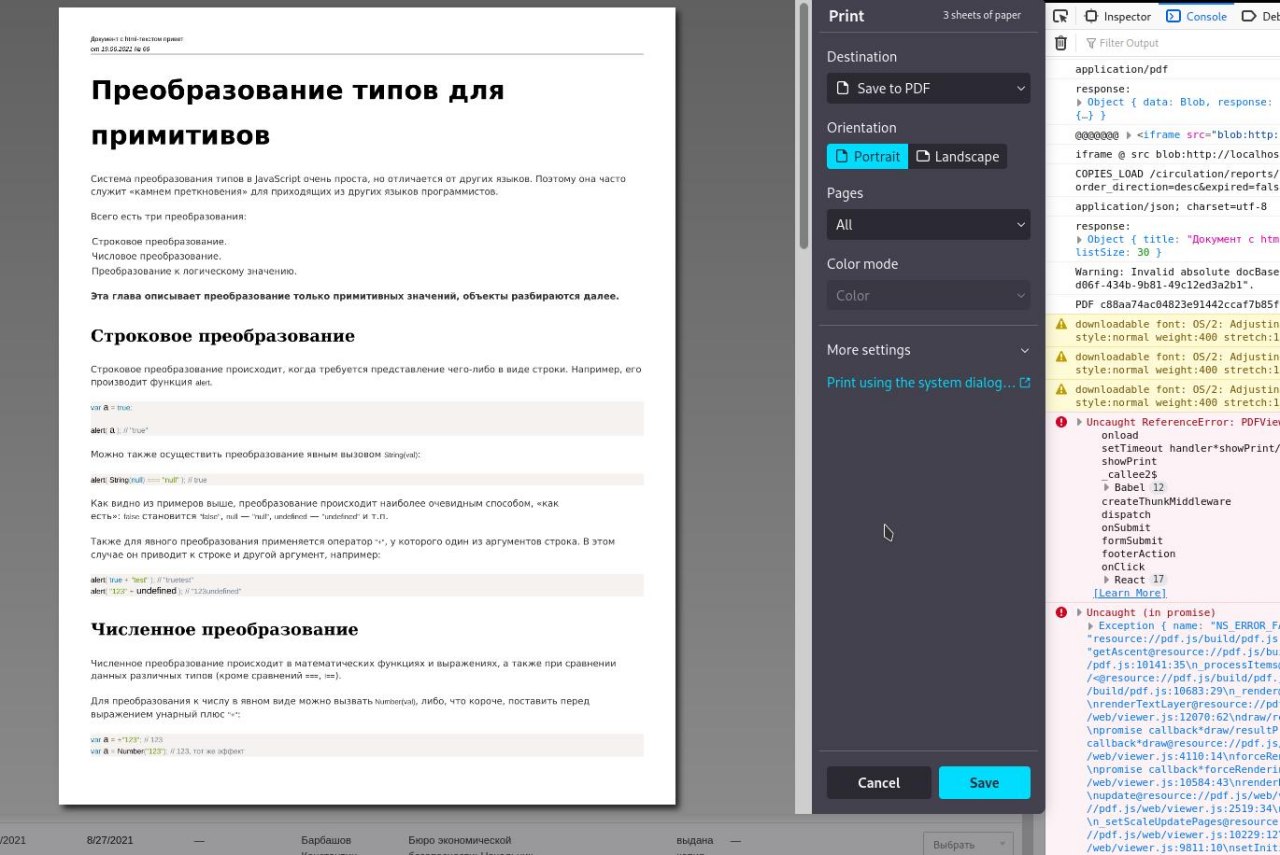Click the 'Численное преобразование' heading in preview
This screenshot has width=1280, height=855.
pos(224,629)
